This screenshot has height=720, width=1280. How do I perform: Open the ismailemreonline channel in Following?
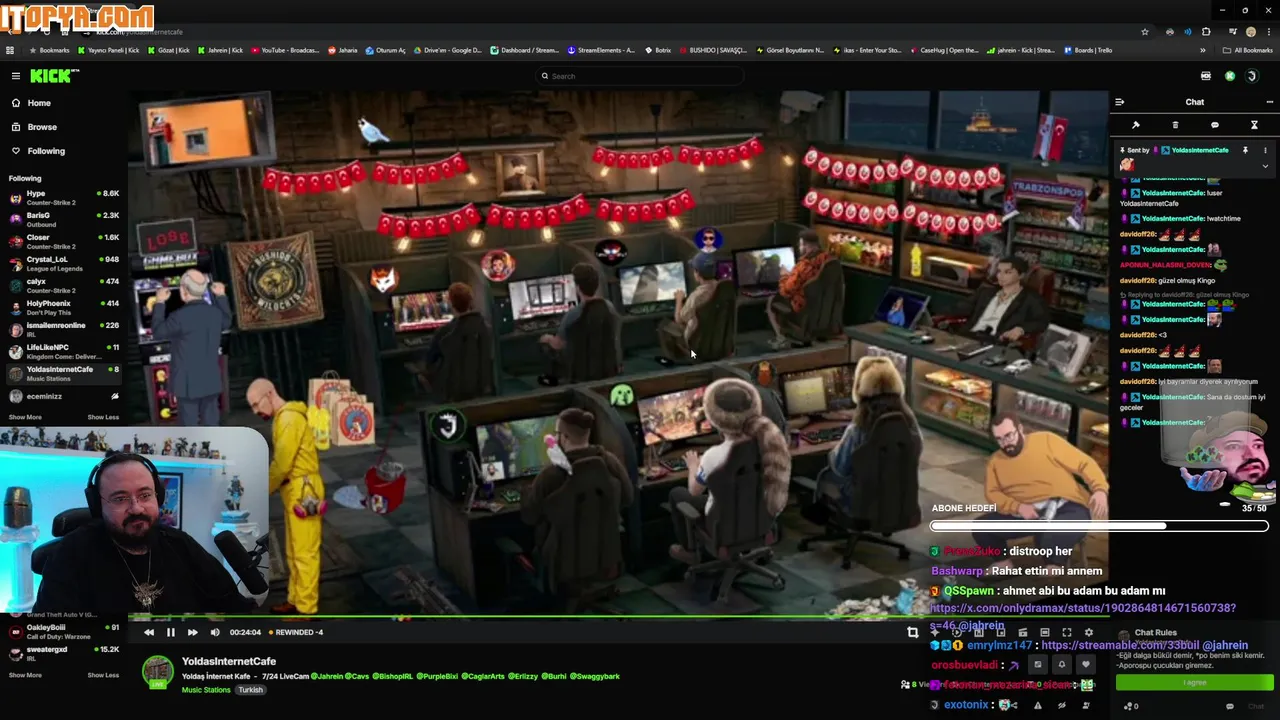point(64,329)
